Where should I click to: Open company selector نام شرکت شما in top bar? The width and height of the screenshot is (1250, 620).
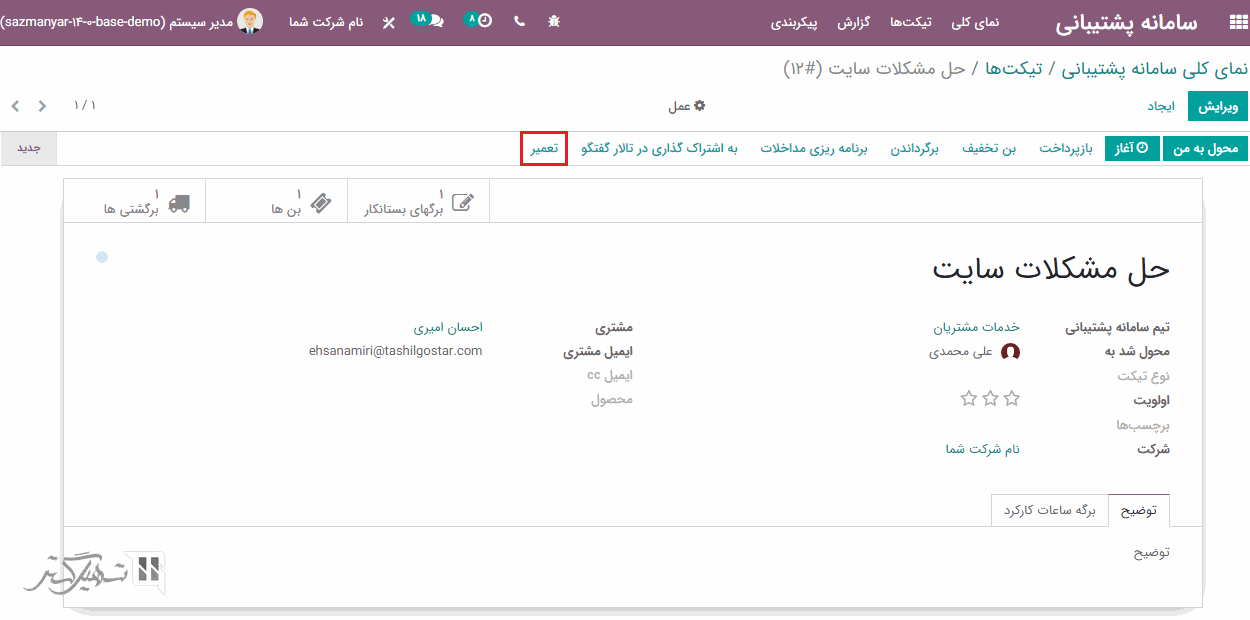tap(326, 21)
